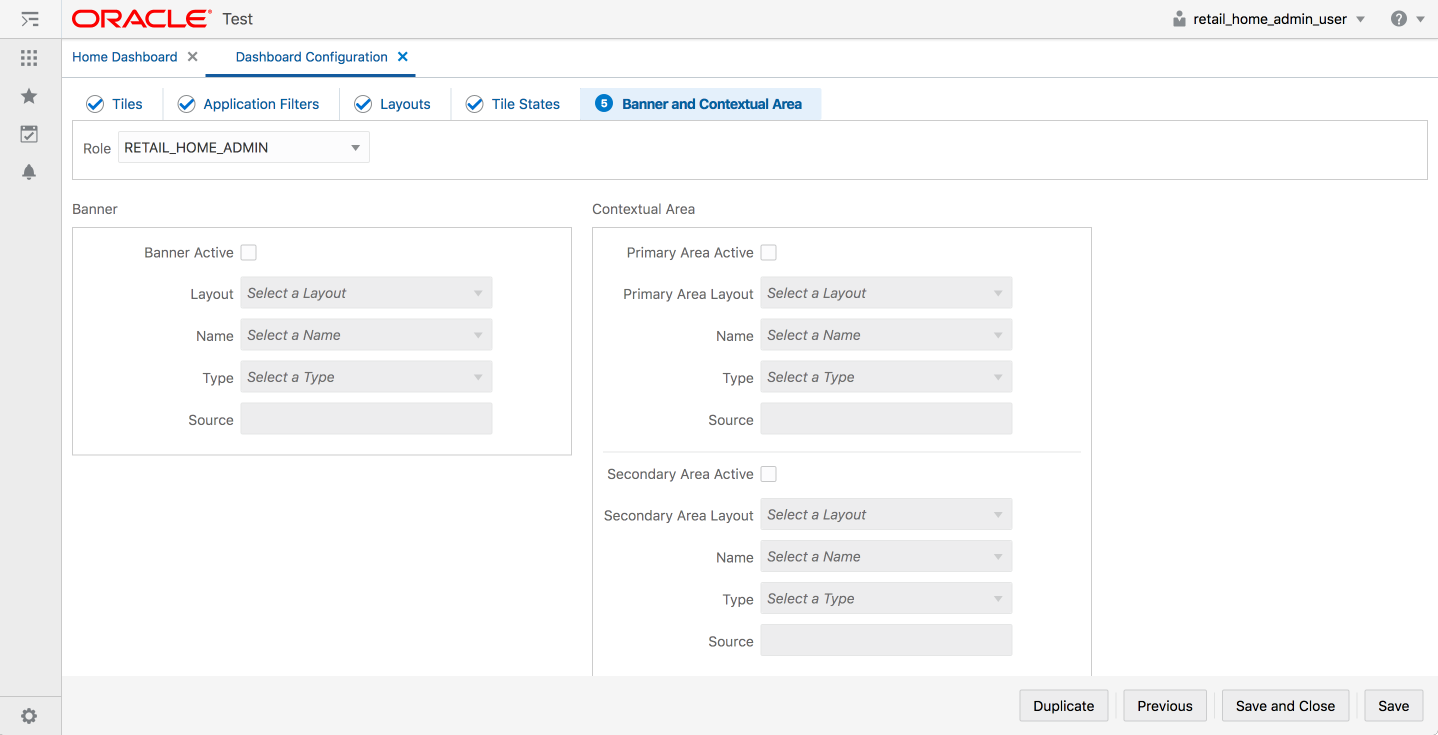
Task: Open the Banner Name dropdown
Action: pyautogui.click(x=366, y=335)
